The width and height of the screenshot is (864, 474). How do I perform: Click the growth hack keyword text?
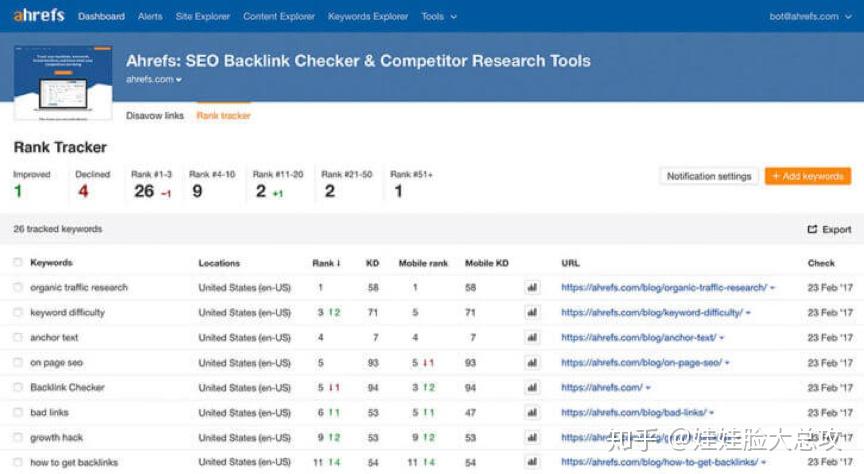coord(56,438)
